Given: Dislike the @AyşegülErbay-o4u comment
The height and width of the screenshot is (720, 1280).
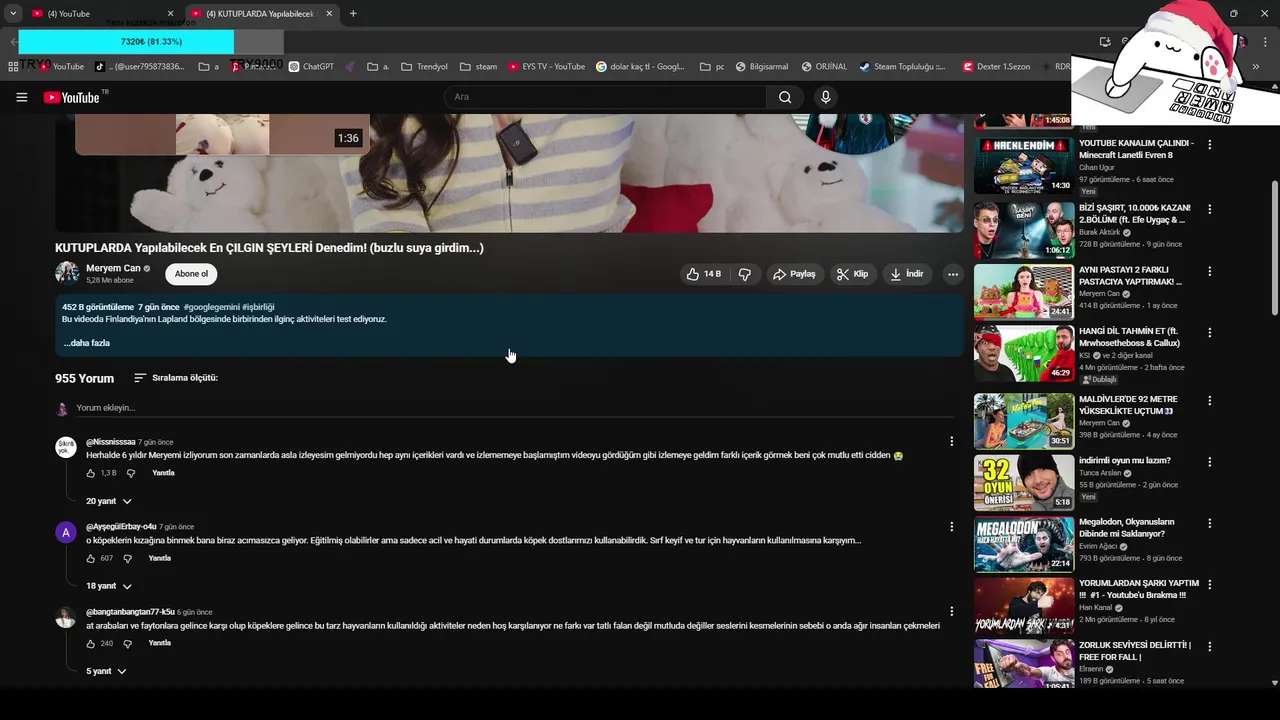Looking at the screenshot, I should point(127,558).
